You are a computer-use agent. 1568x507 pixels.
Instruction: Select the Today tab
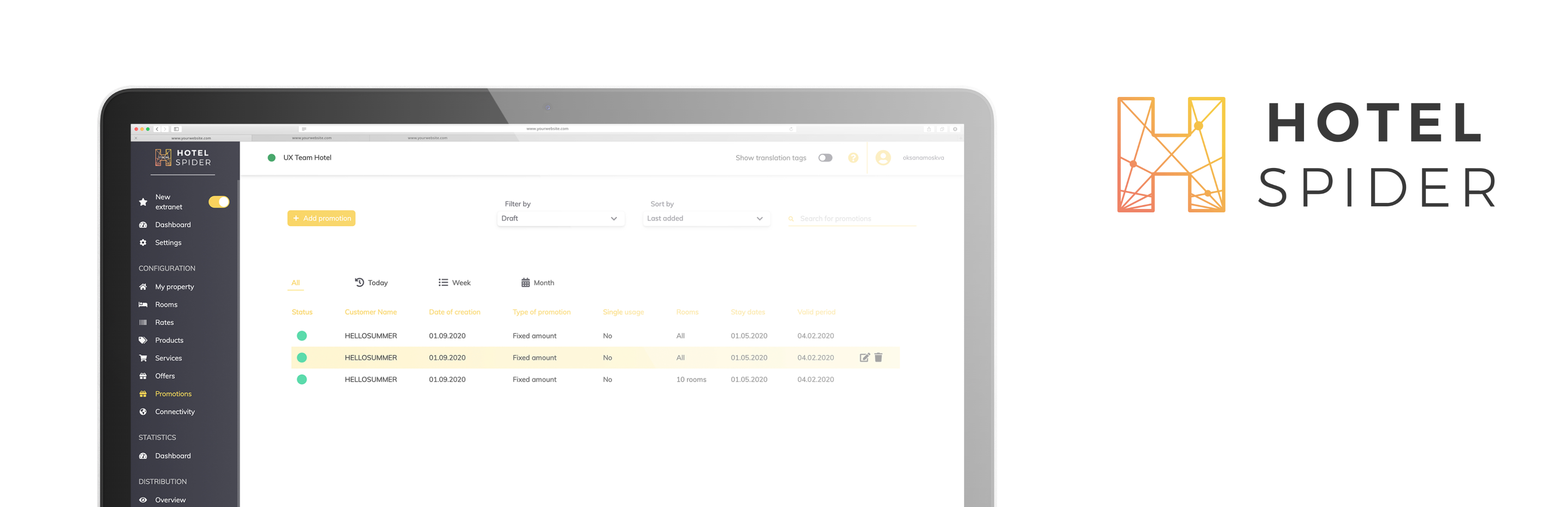tap(371, 283)
